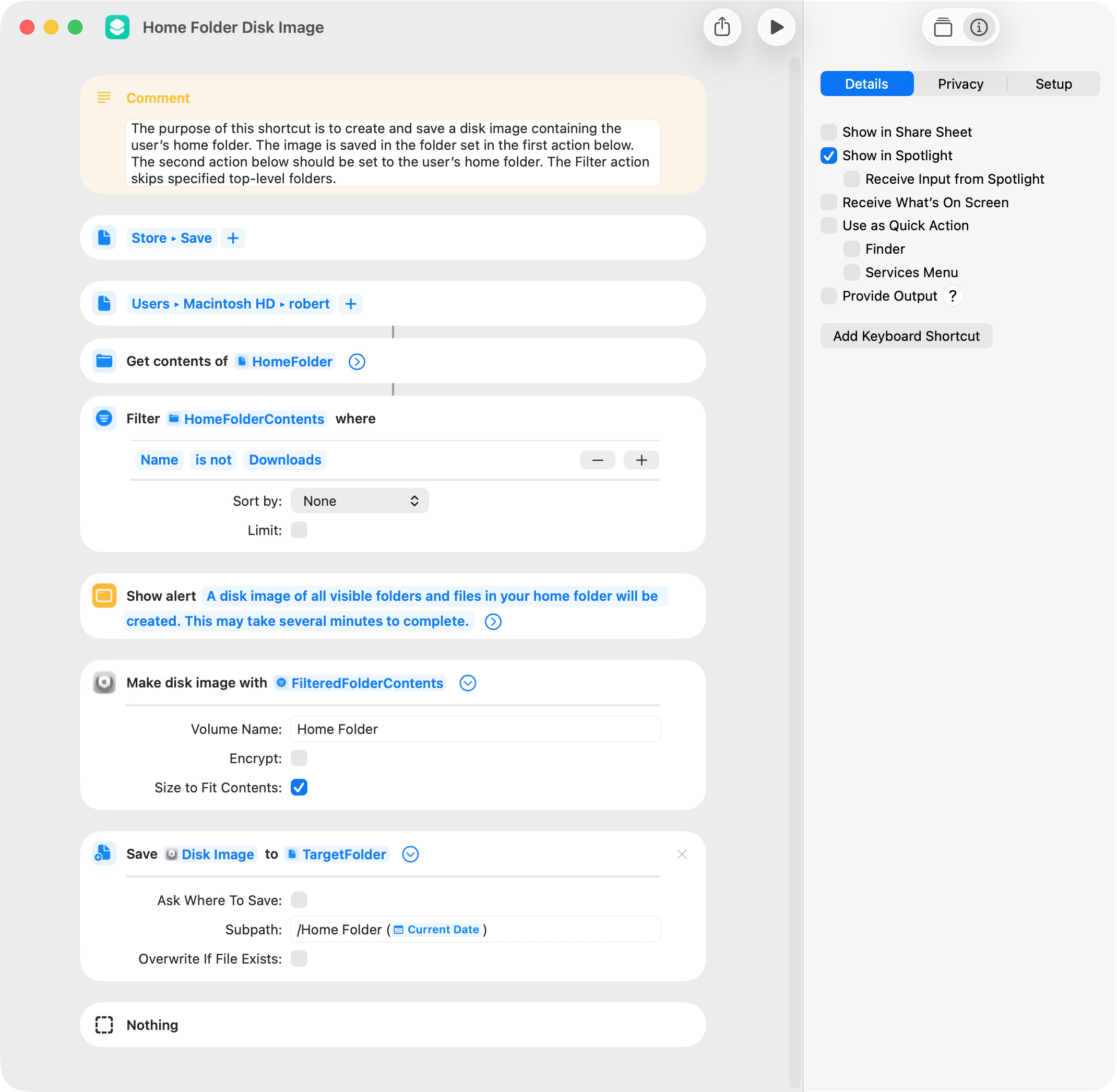Open the action library icon
Viewport: 1117px width, 1092px height.
pos(943,27)
